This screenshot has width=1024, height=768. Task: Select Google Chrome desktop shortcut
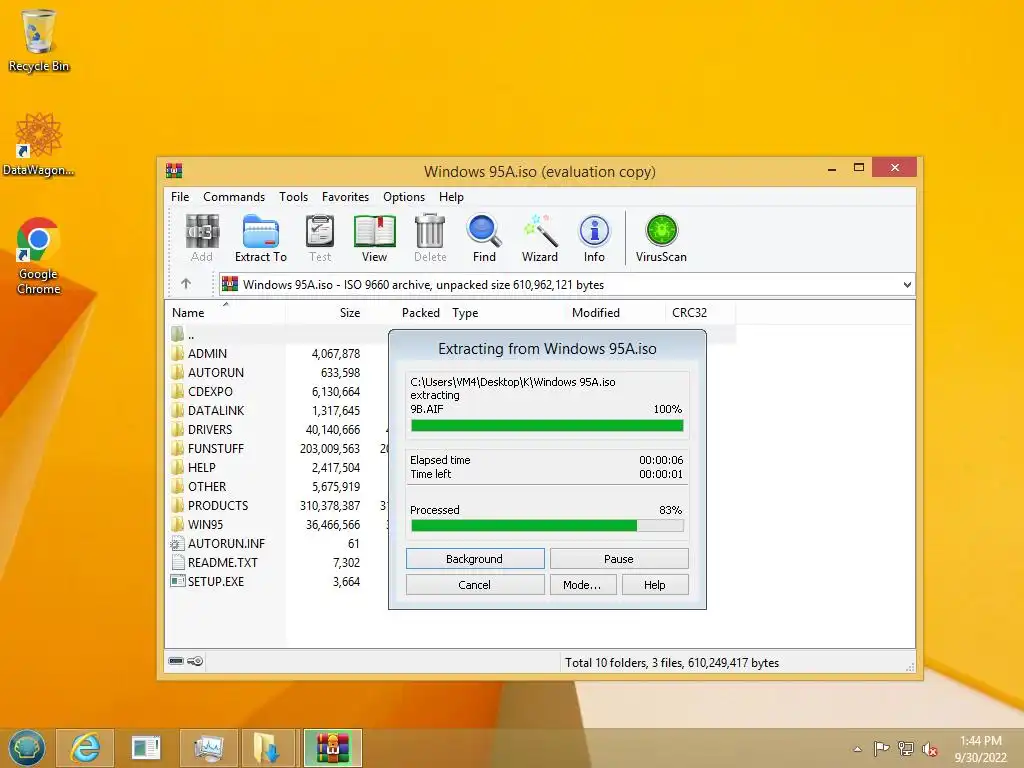click(x=39, y=256)
